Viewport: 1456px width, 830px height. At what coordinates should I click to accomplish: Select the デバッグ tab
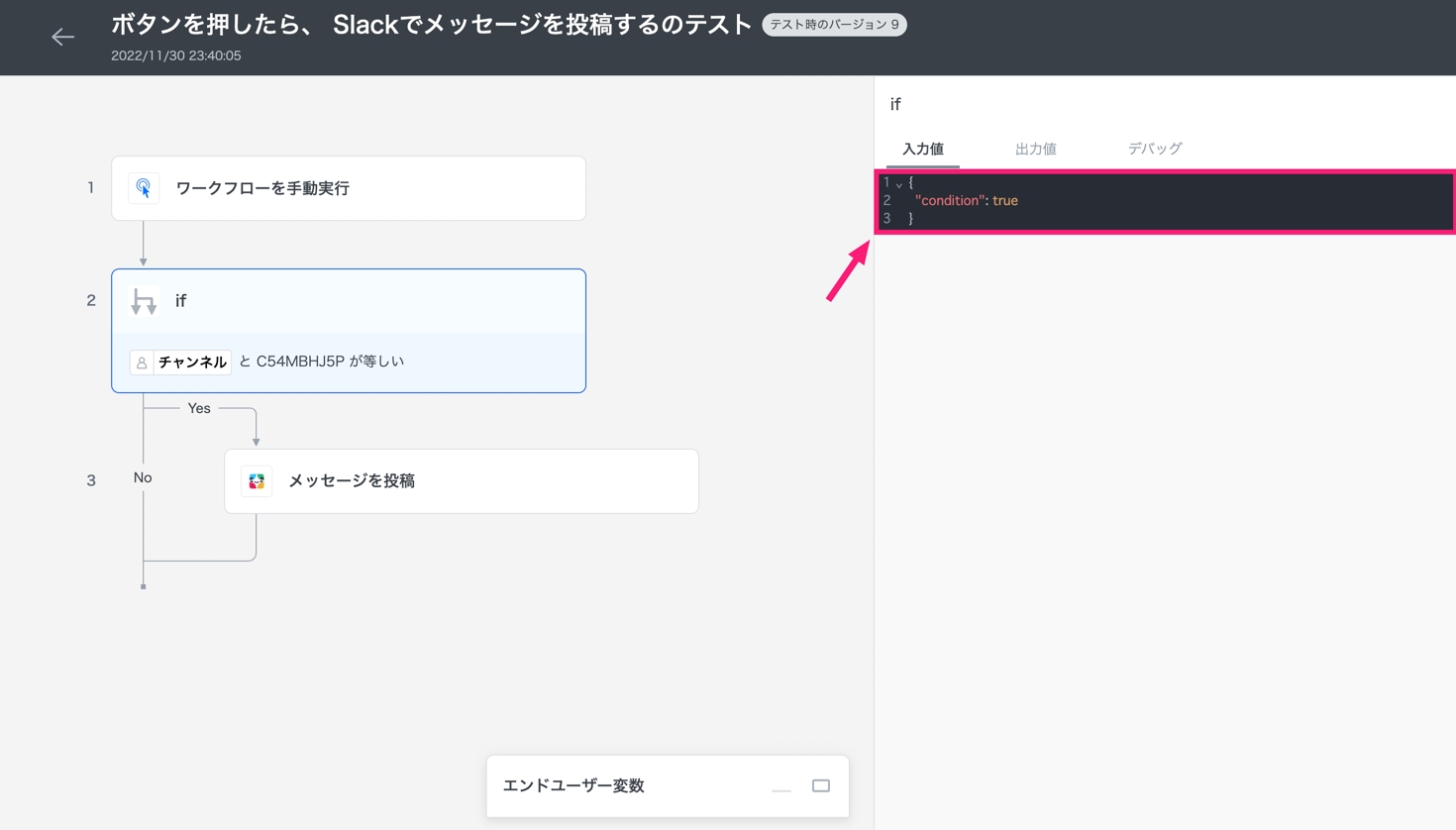1155,149
